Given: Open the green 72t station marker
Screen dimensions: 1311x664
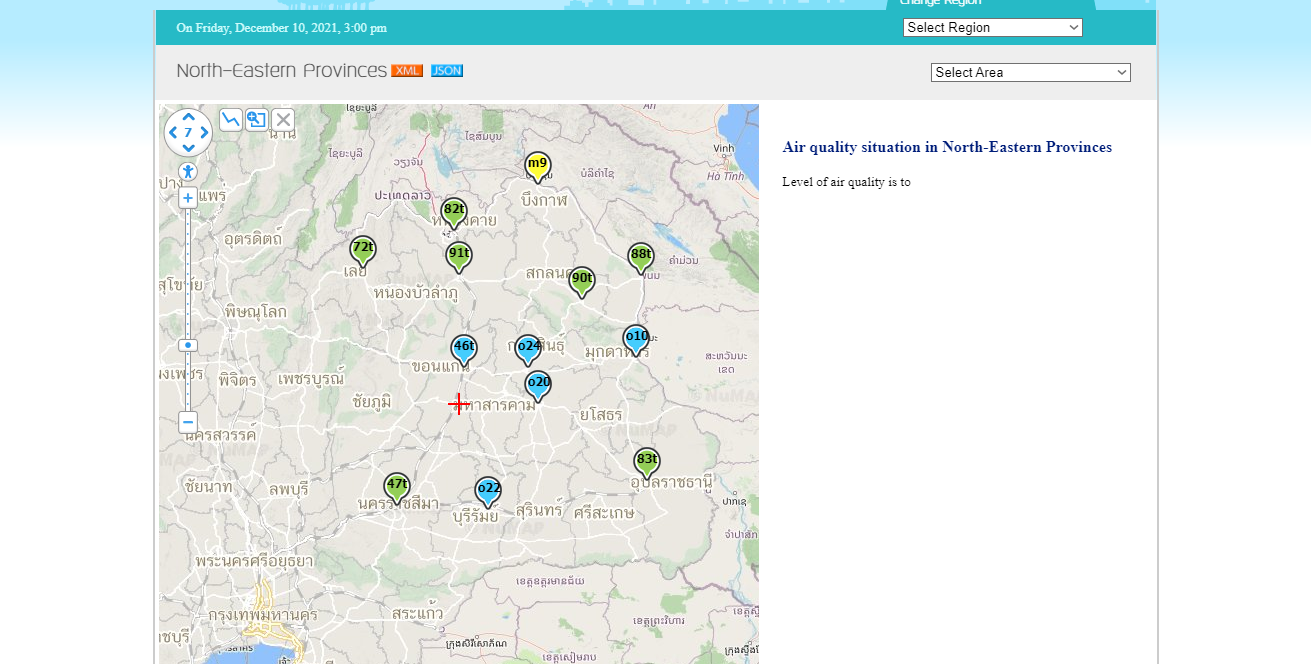Looking at the screenshot, I should pyautogui.click(x=363, y=252).
